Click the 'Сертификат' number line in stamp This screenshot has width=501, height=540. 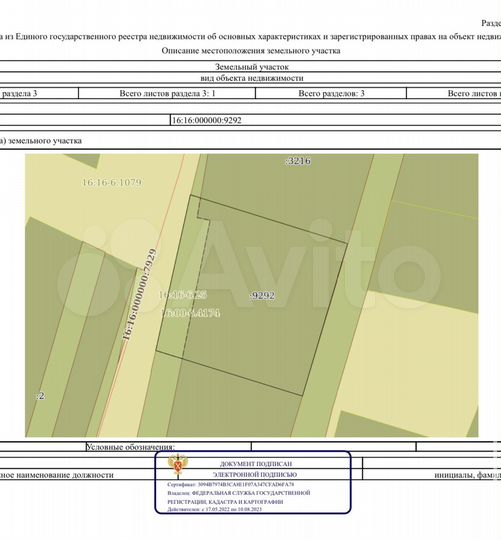pyautogui.click(x=230, y=485)
